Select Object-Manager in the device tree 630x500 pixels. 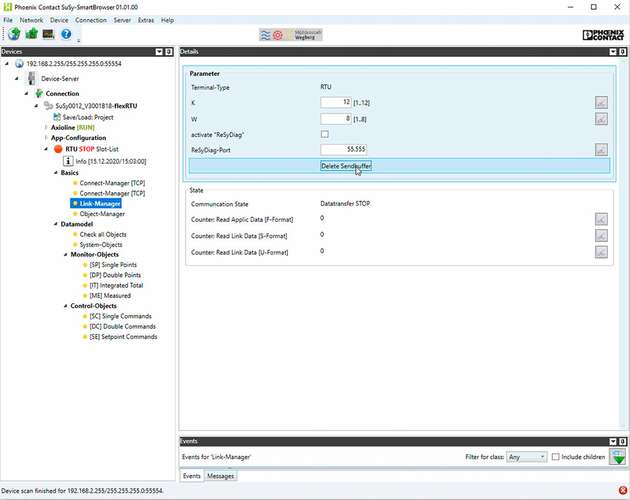(x=102, y=213)
